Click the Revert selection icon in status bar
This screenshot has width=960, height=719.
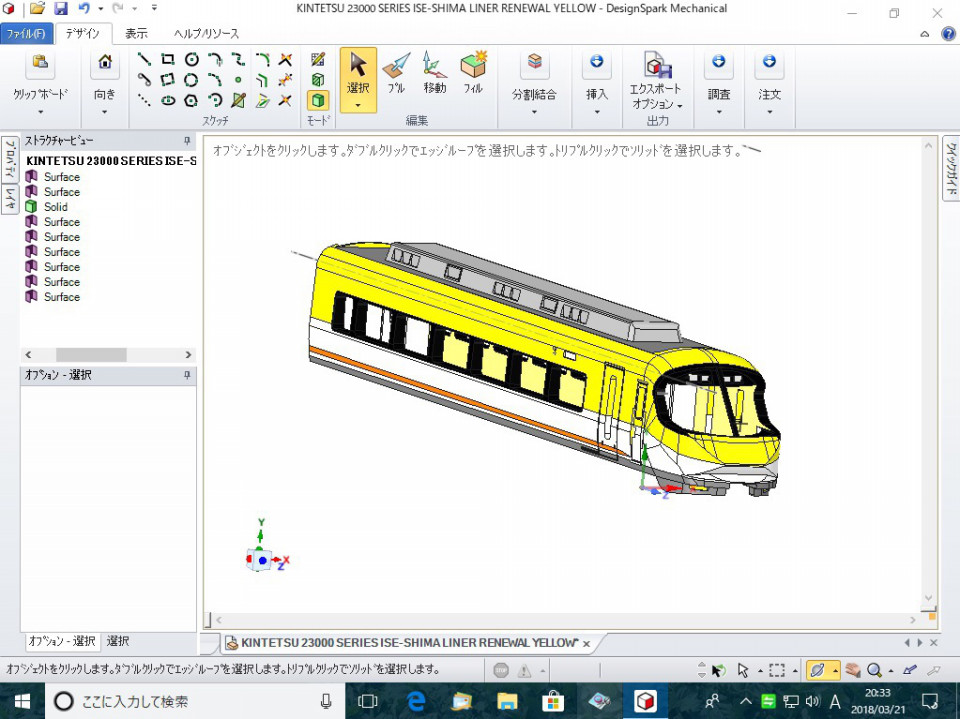pos(718,671)
